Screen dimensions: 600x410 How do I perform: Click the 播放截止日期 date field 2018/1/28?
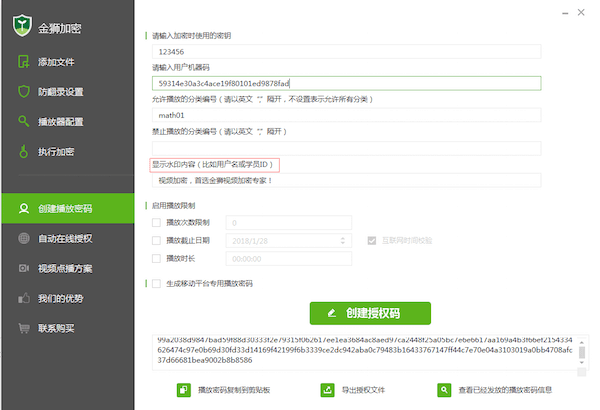pos(289,240)
